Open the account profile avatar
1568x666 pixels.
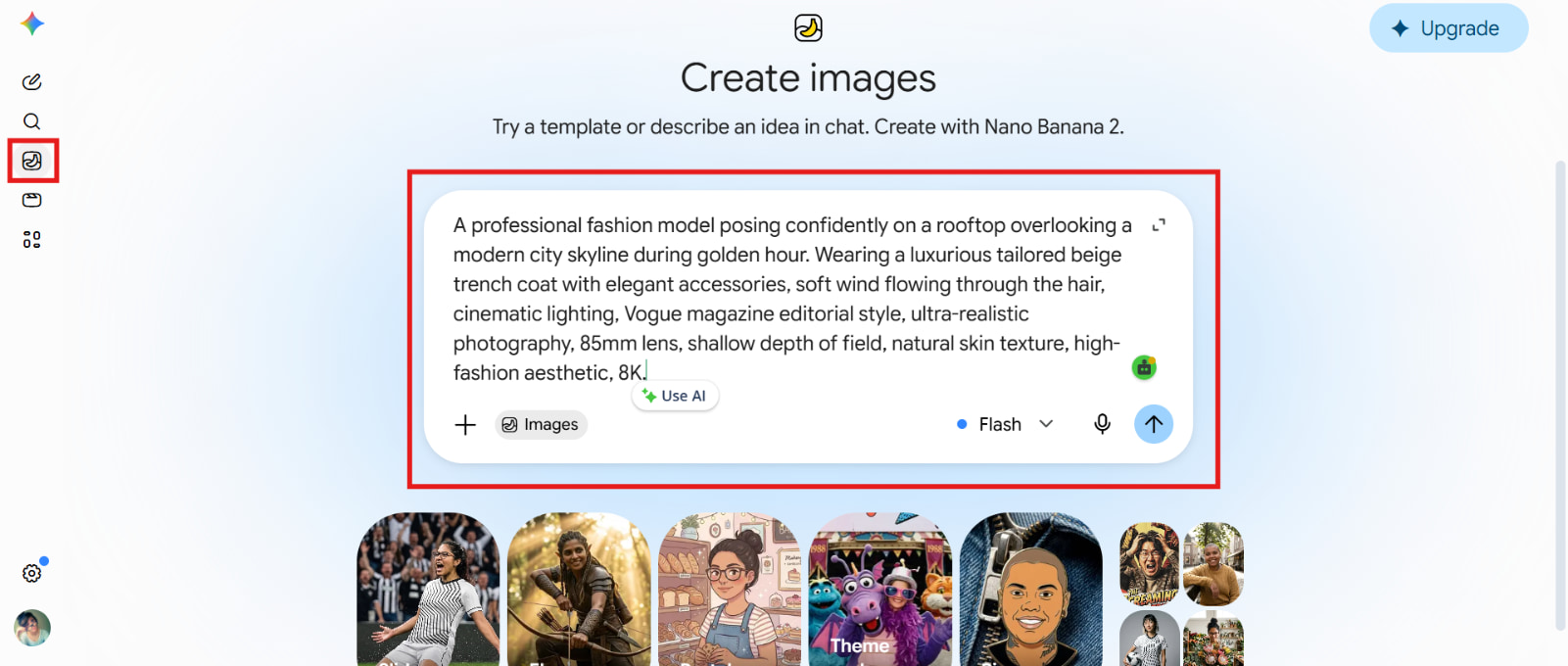[32, 628]
